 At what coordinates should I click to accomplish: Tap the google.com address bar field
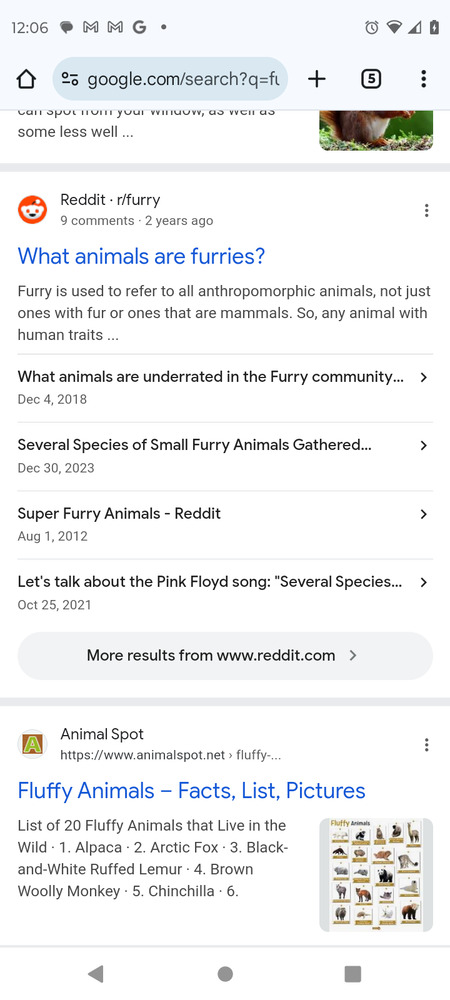(170, 79)
